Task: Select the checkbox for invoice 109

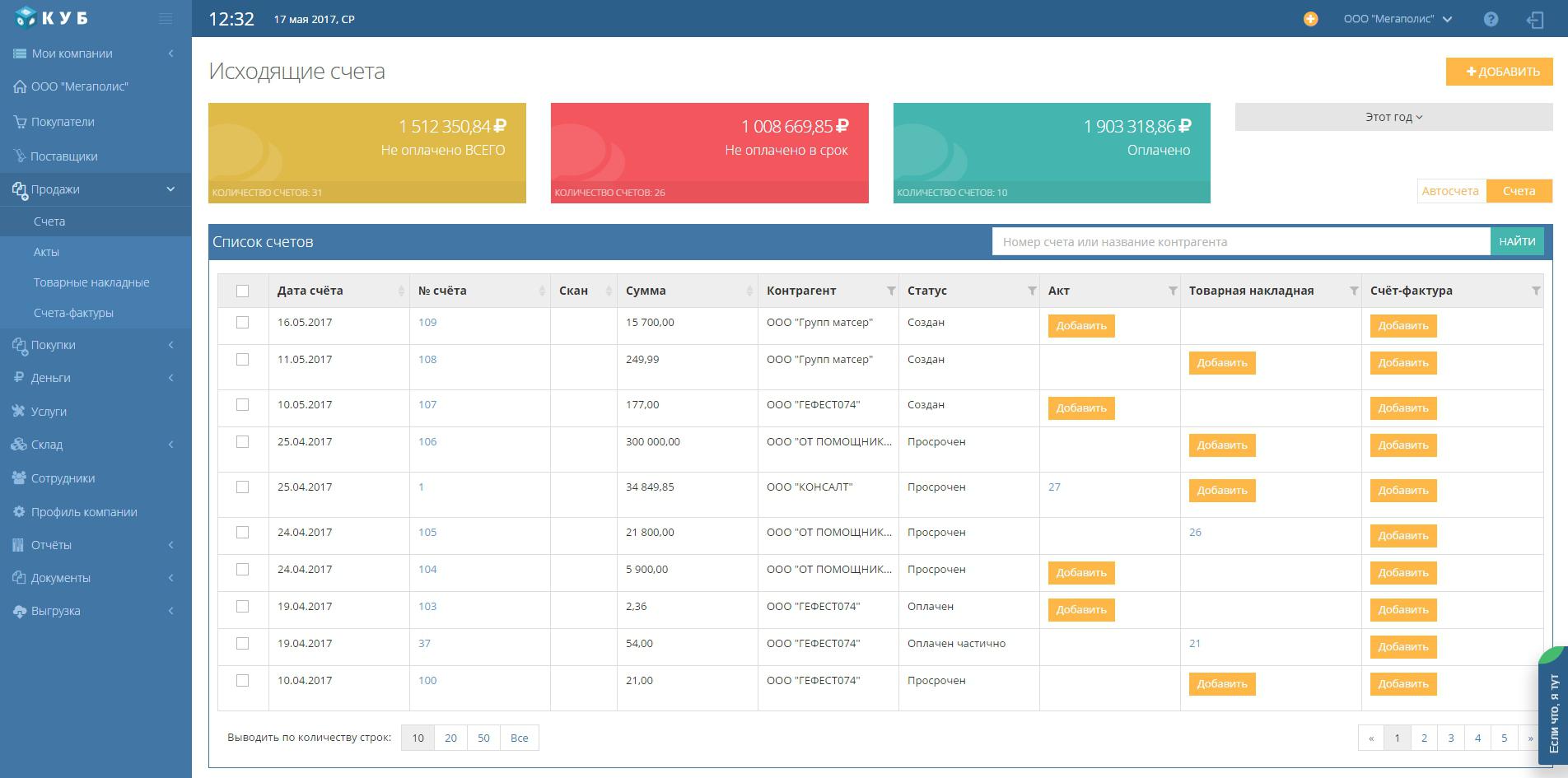Action: [x=242, y=322]
